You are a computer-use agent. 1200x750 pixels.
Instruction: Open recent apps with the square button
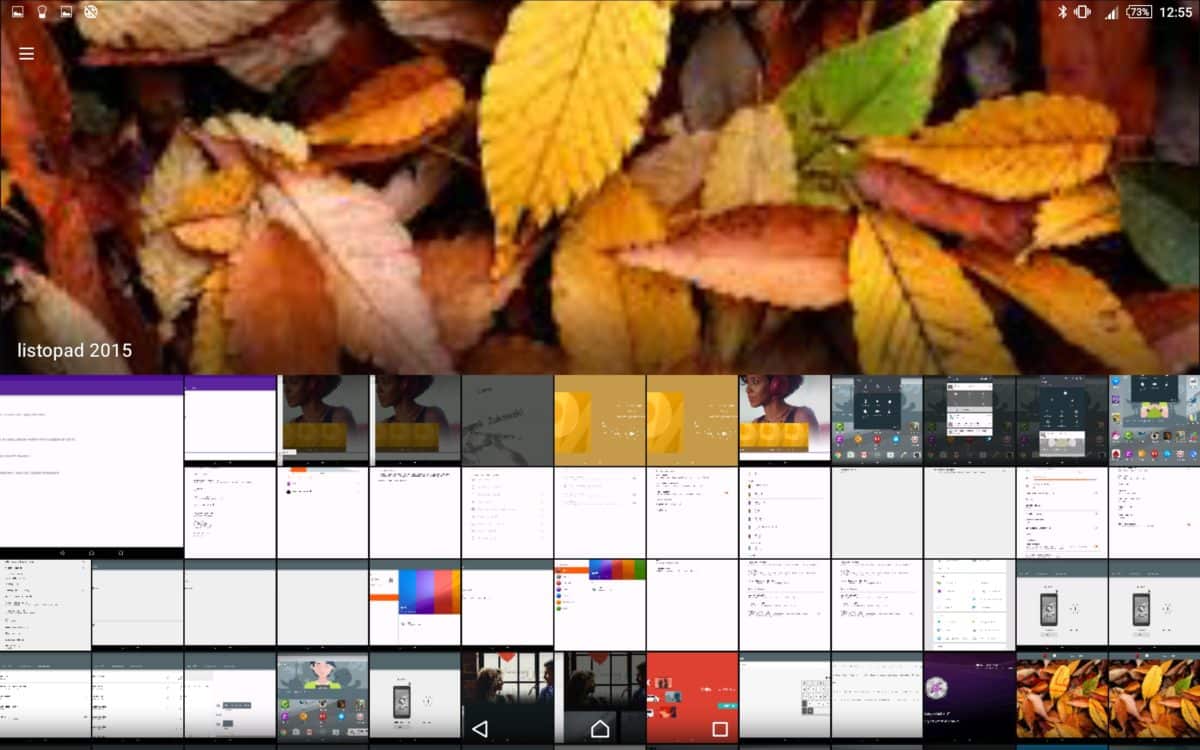720,728
